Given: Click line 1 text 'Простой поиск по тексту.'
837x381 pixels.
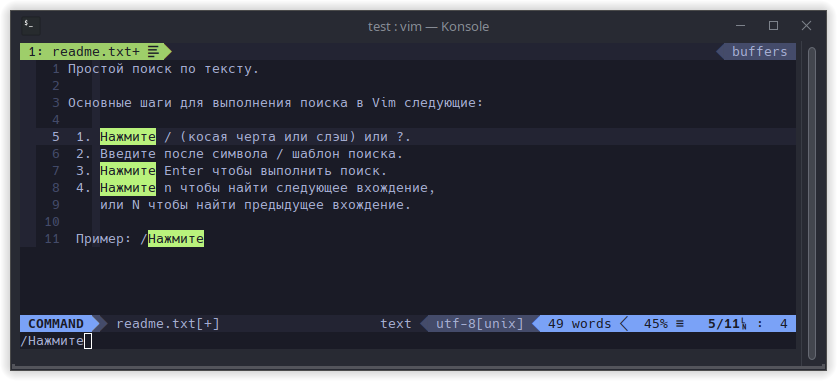Looking at the screenshot, I should tap(163, 69).
